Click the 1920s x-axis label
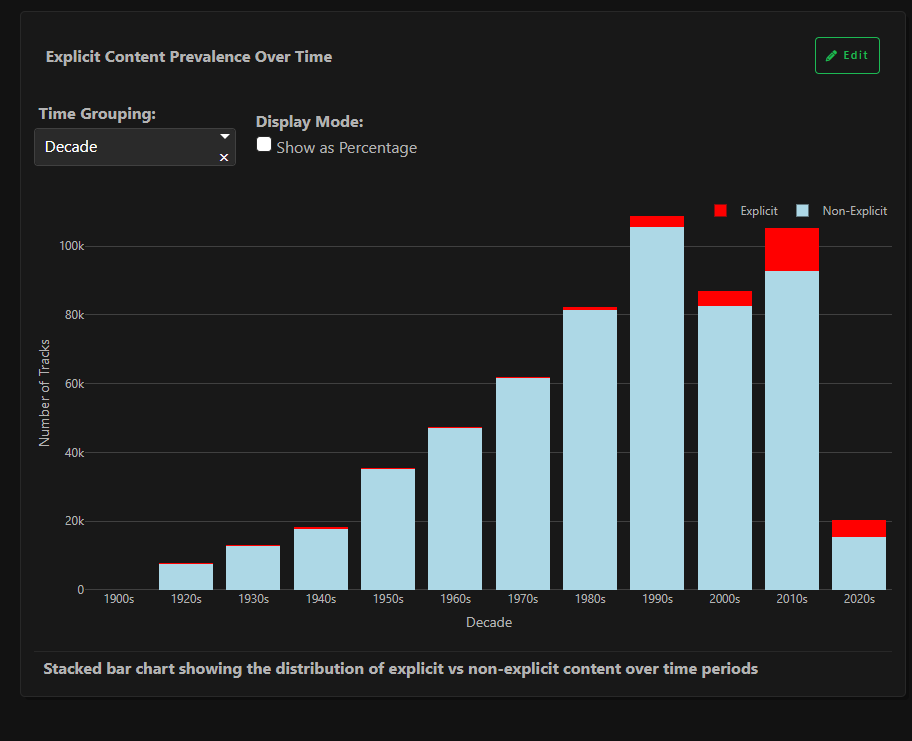The width and height of the screenshot is (912, 741). (186, 599)
